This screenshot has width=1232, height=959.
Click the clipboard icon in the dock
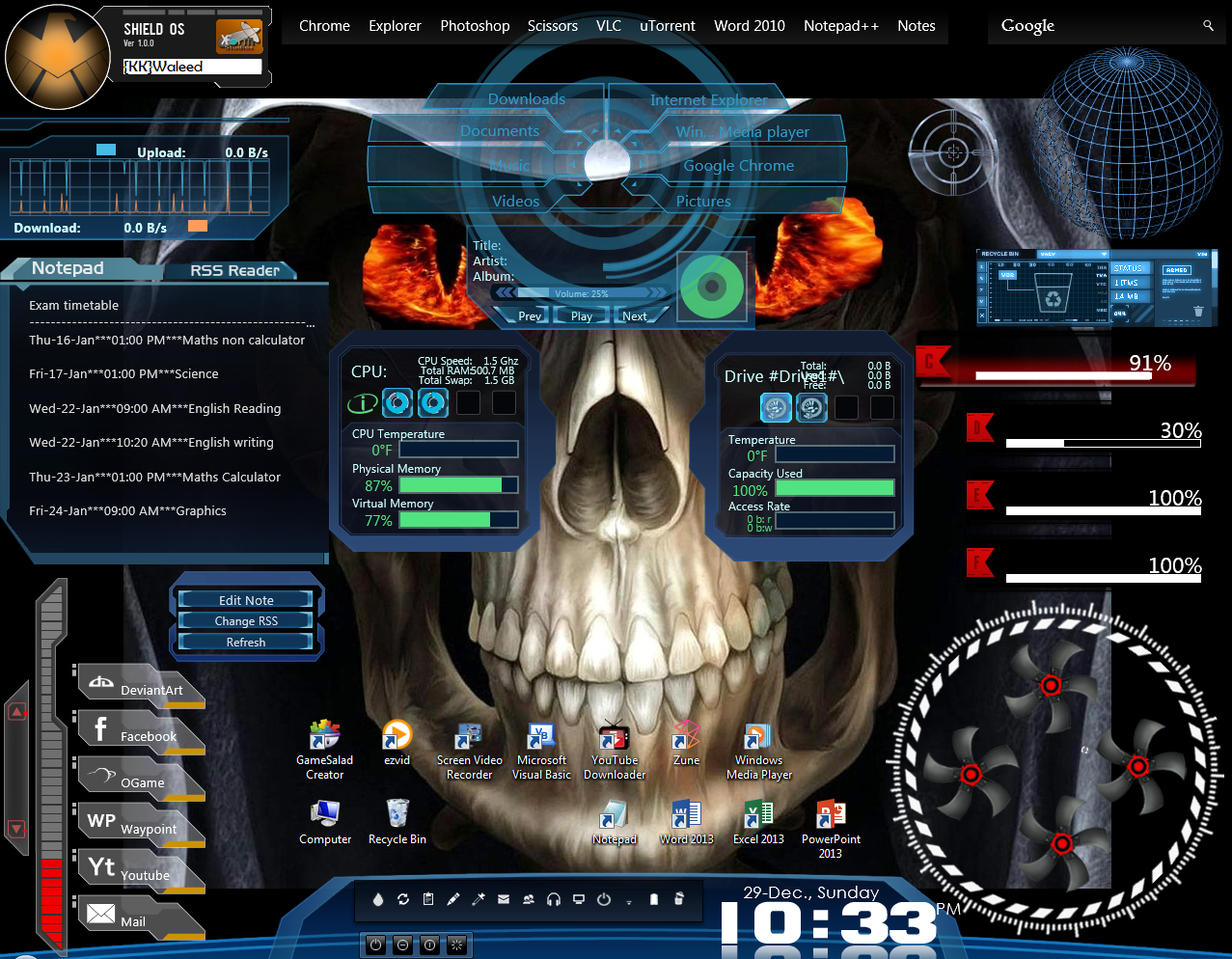pyautogui.click(x=427, y=899)
